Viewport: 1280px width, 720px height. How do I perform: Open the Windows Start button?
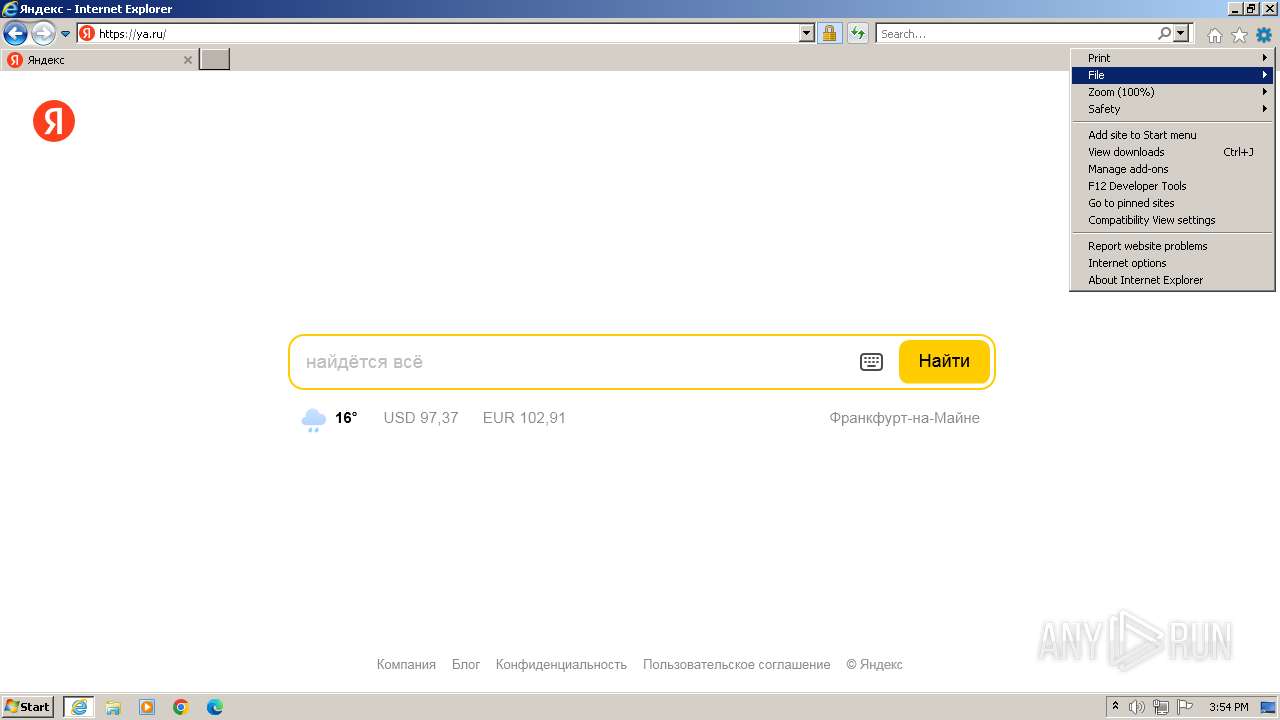point(27,707)
